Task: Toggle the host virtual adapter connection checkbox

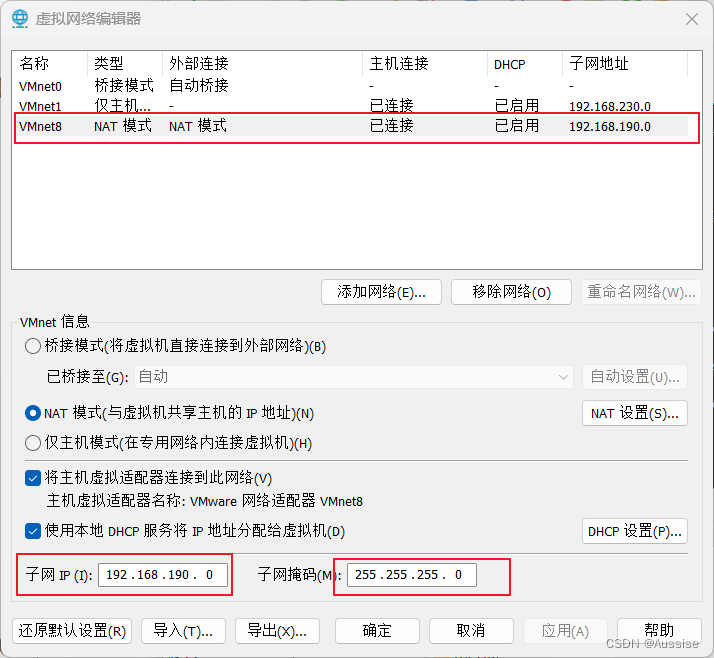Action: 33,478
